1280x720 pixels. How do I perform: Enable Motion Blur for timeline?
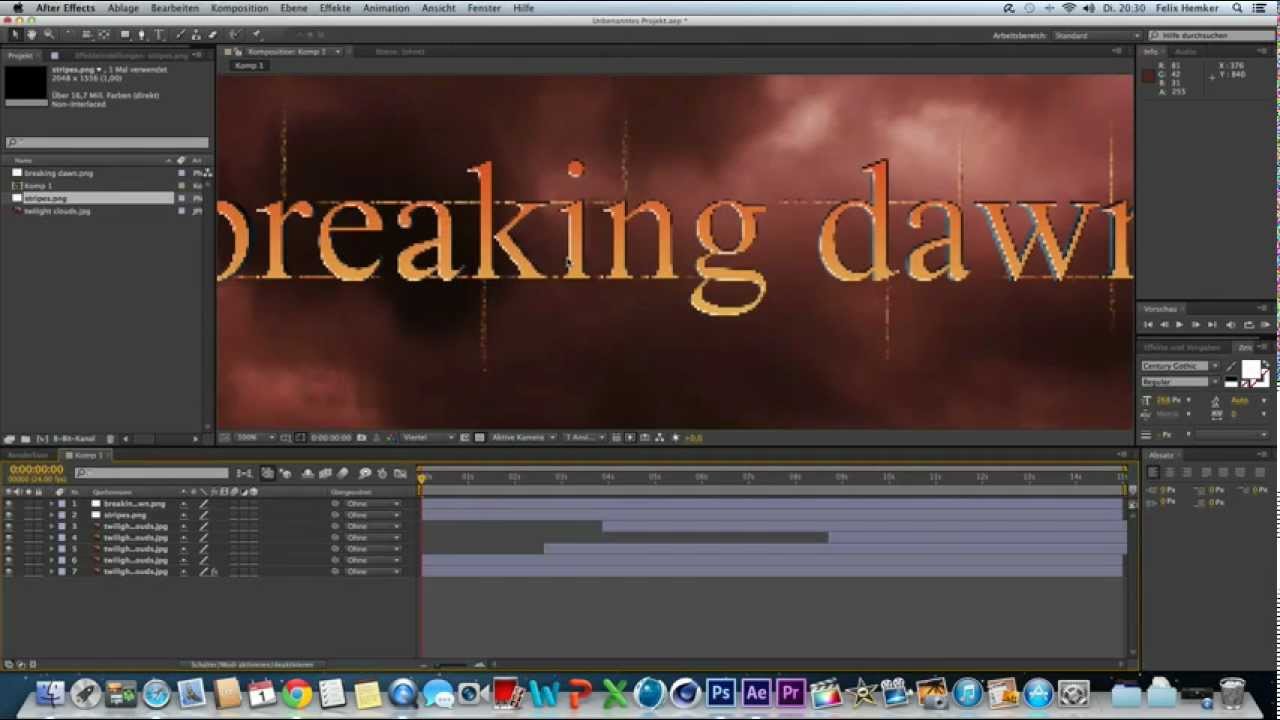click(343, 473)
